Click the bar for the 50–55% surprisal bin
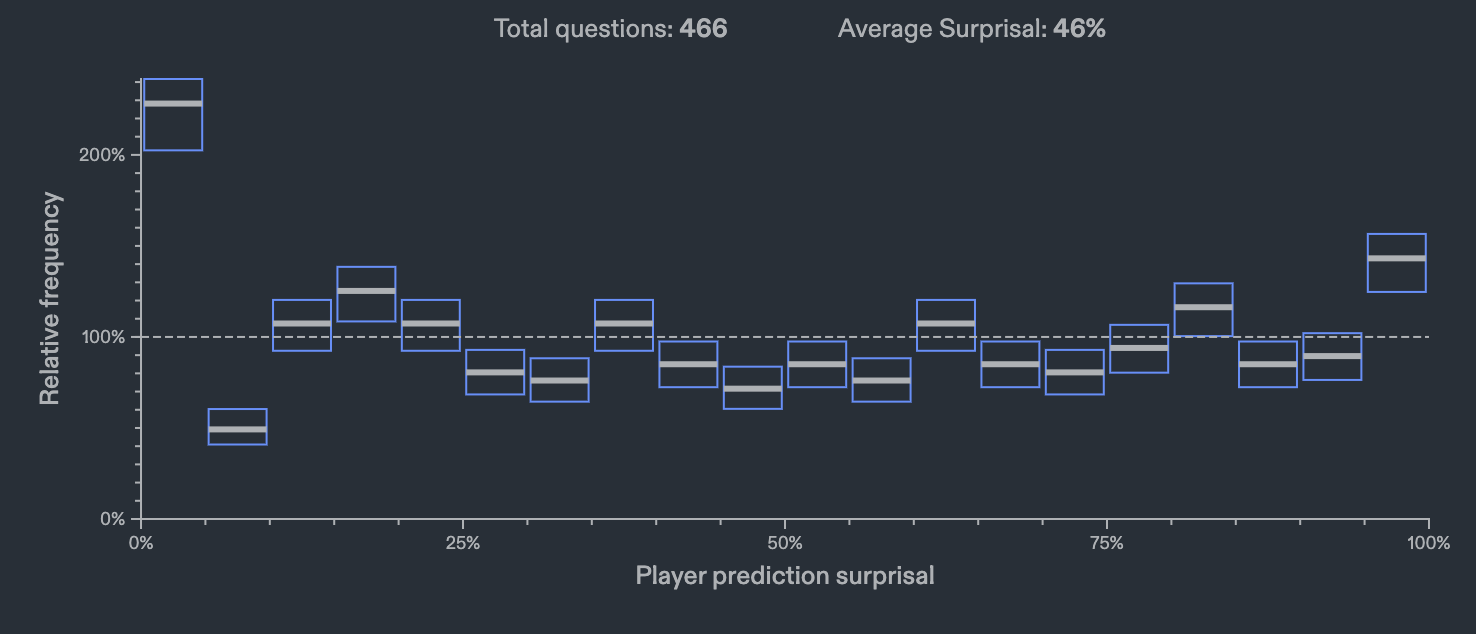This screenshot has height=634, width=1476. pos(817,364)
